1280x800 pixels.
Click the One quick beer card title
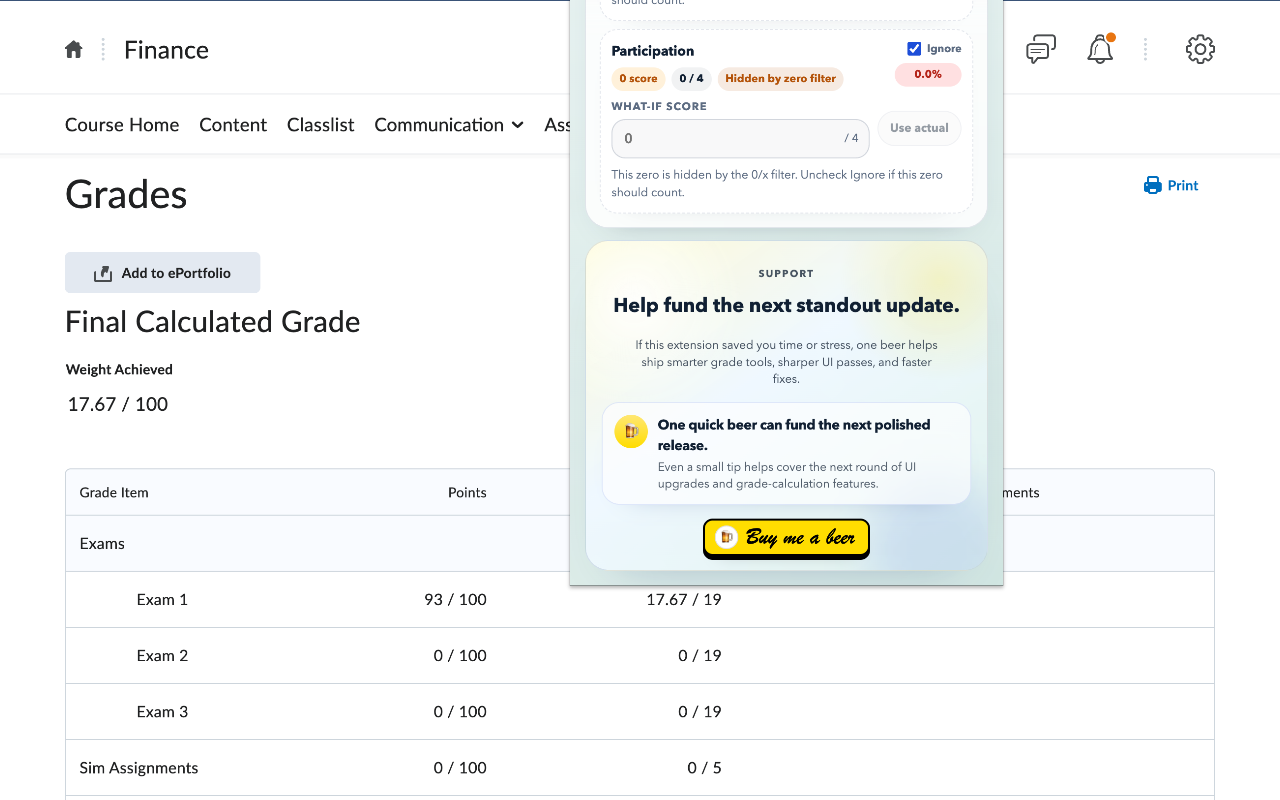794,435
